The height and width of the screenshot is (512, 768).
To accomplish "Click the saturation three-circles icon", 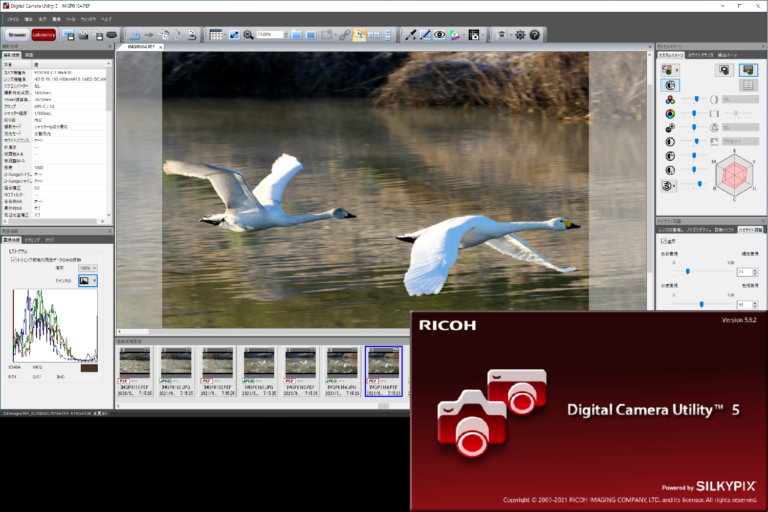I will coord(670,100).
